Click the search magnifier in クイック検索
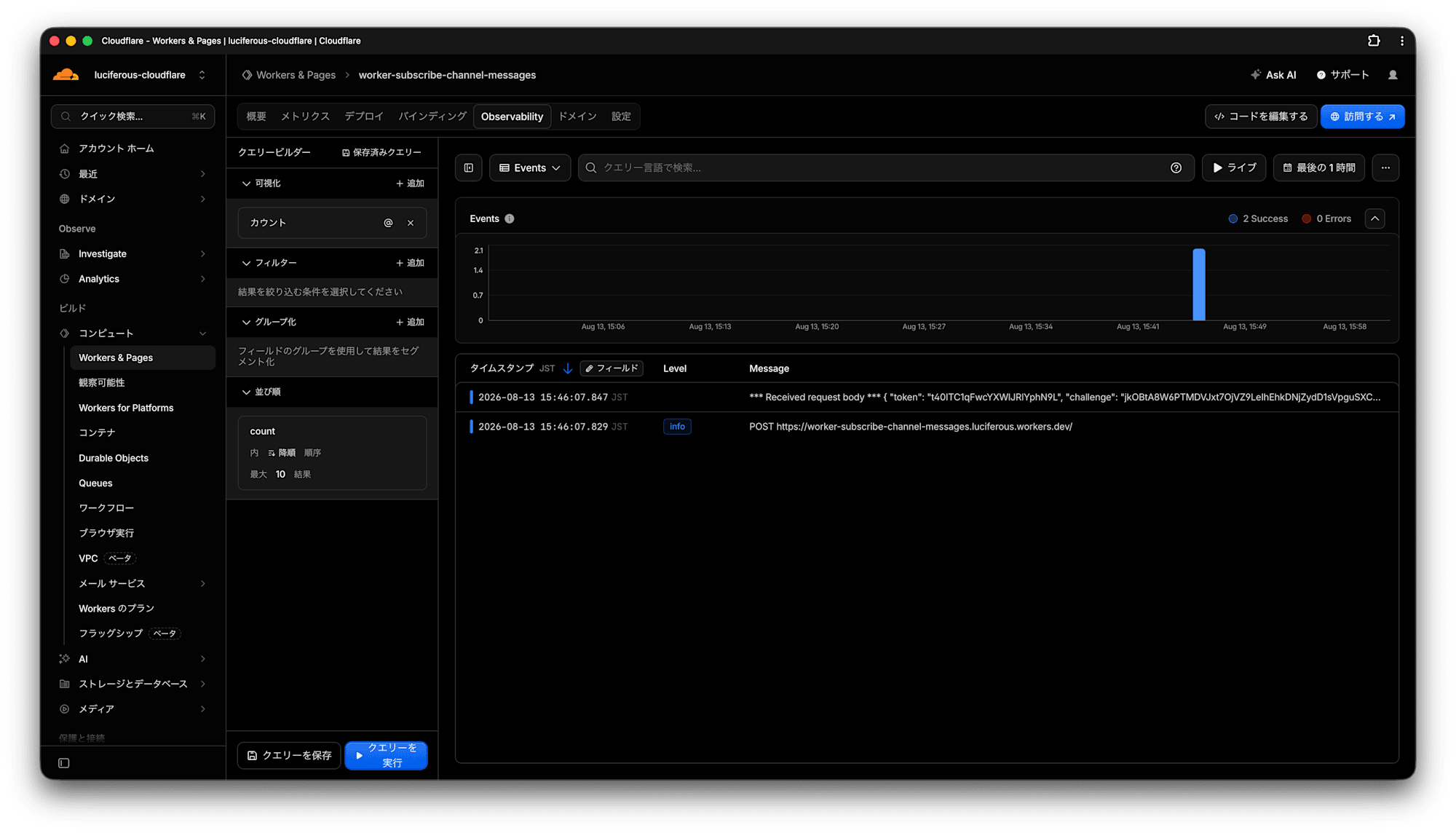This screenshot has height=833, width=1456. tap(66, 117)
